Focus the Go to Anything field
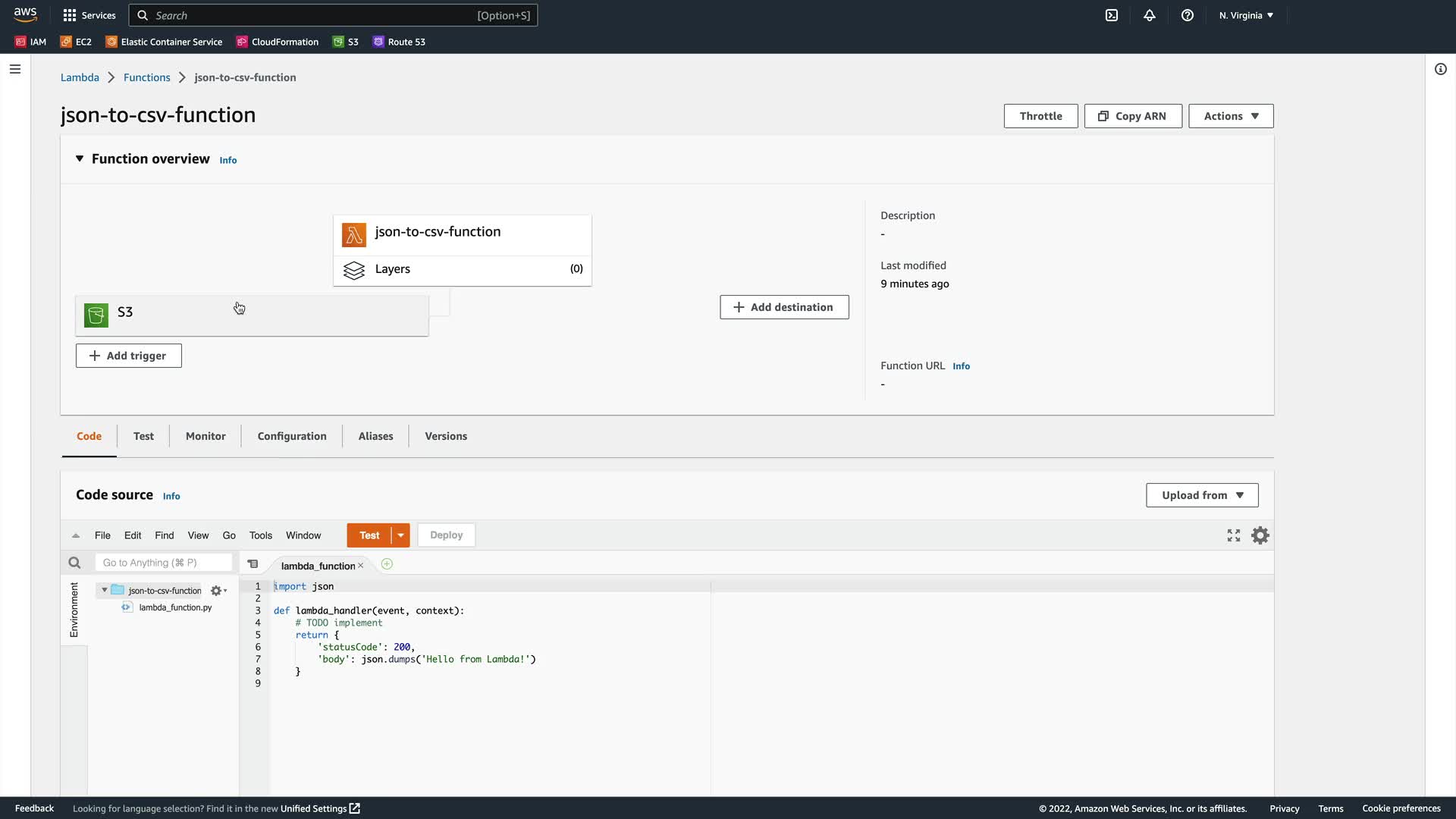This screenshot has width=1456, height=819. 163,563
